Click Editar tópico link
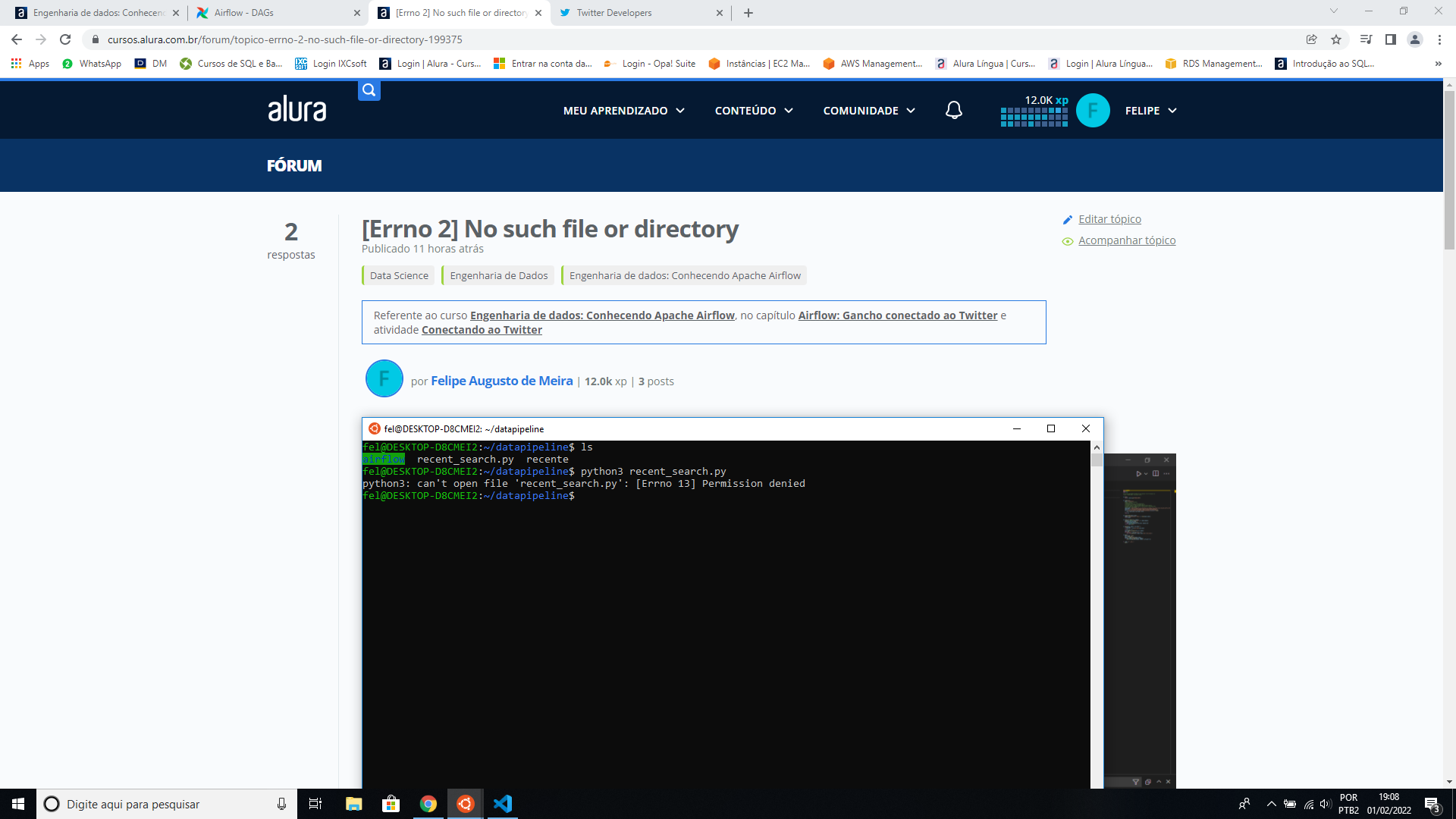1456x819 pixels. point(1109,218)
